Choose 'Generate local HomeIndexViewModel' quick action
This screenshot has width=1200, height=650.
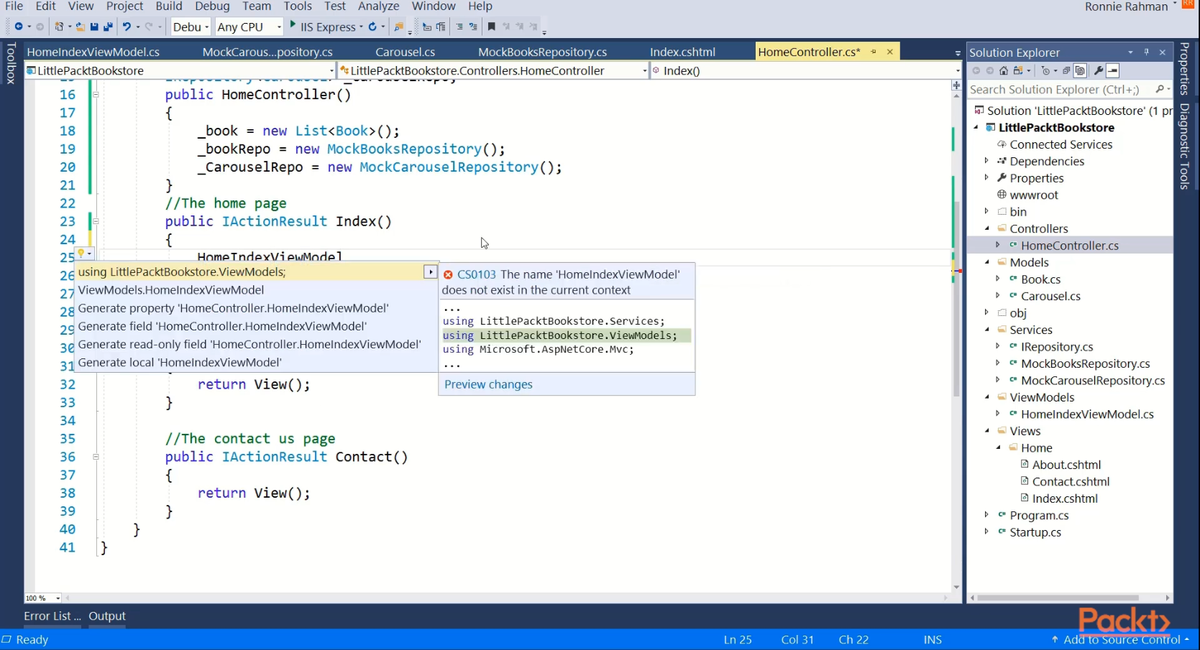coord(180,362)
